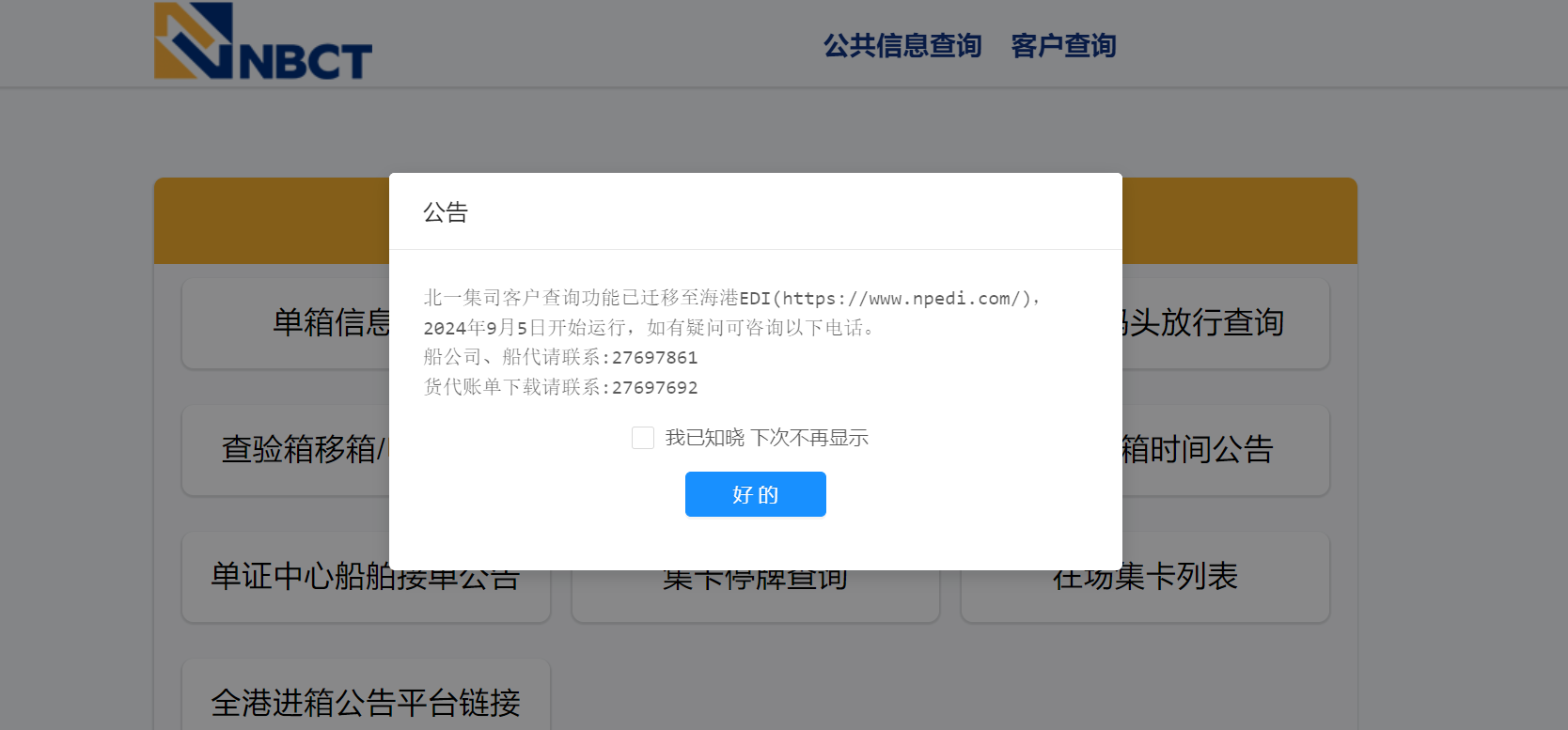Open the 公共信息查询 menu

[902, 45]
